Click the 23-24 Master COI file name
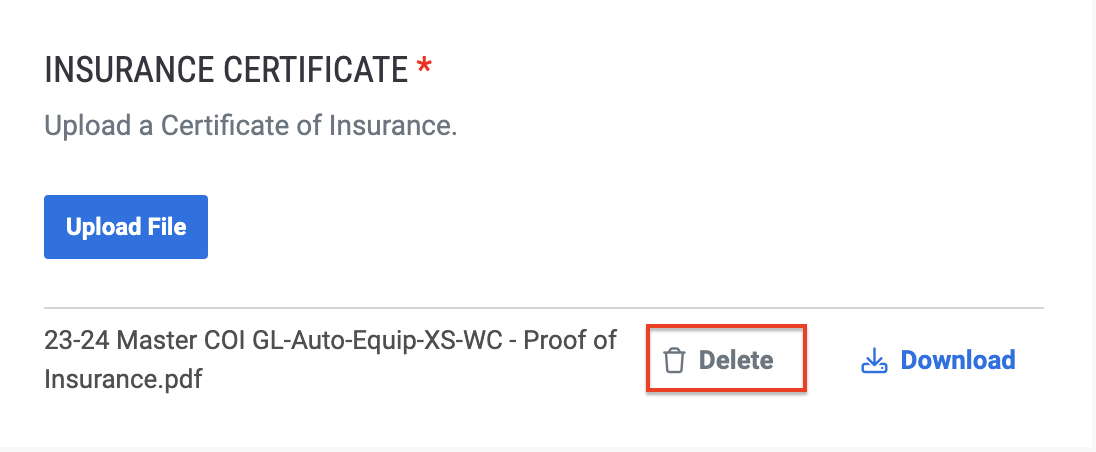This screenshot has height=452, width=1096. point(330,360)
